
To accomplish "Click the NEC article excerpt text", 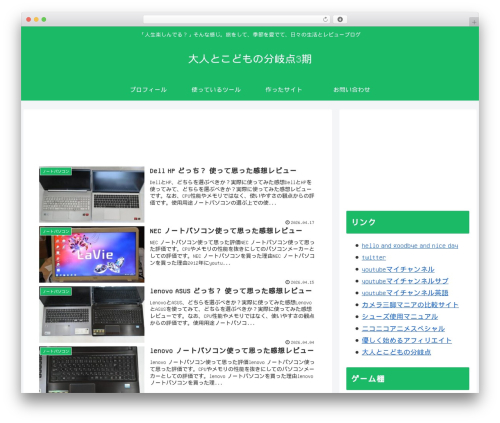I will [232, 252].
